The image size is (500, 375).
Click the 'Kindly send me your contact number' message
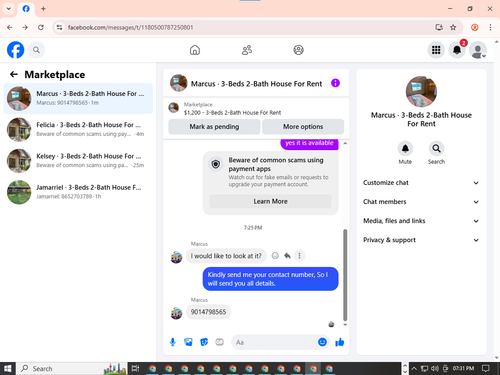coord(270,279)
